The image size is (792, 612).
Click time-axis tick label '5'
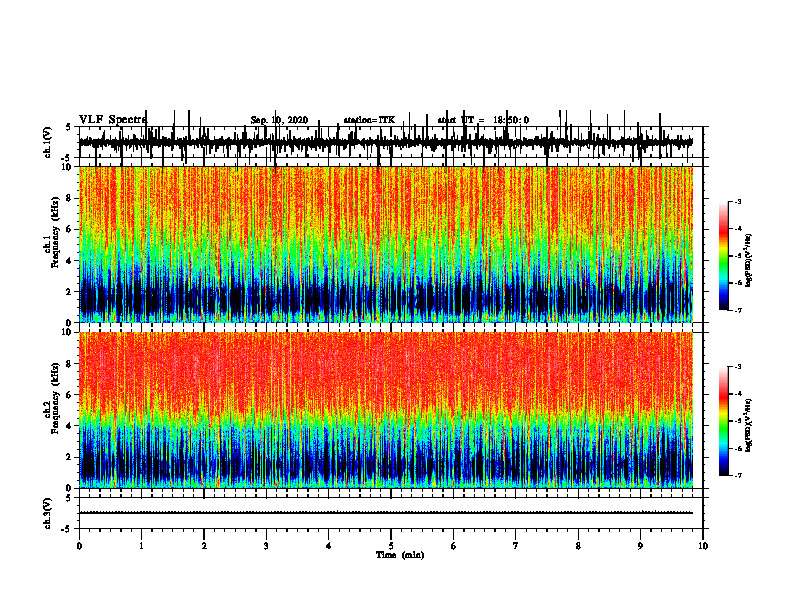(391, 546)
